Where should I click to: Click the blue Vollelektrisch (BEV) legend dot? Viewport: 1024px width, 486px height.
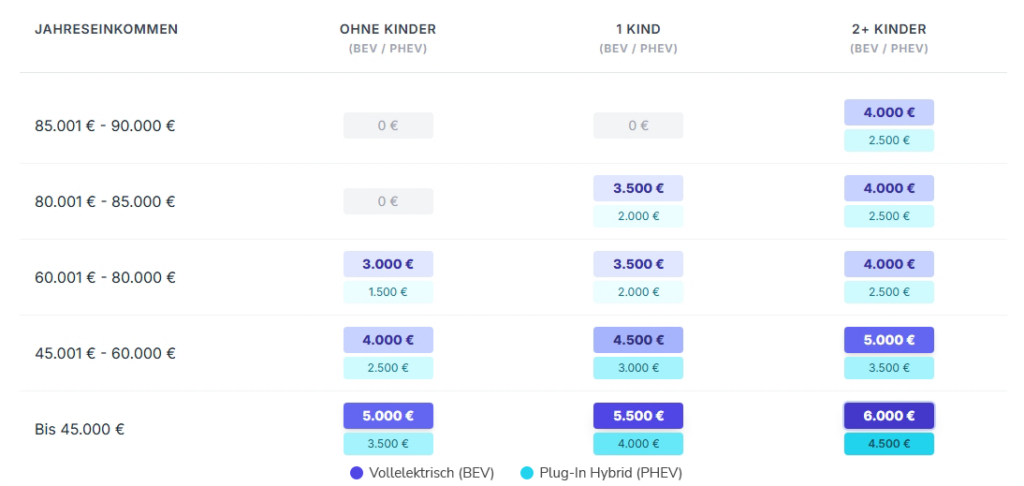coord(356,473)
